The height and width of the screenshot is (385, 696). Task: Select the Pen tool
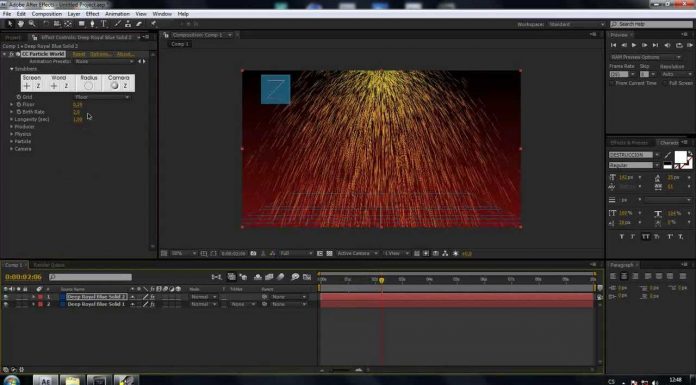pyautogui.click(x=92, y=24)
